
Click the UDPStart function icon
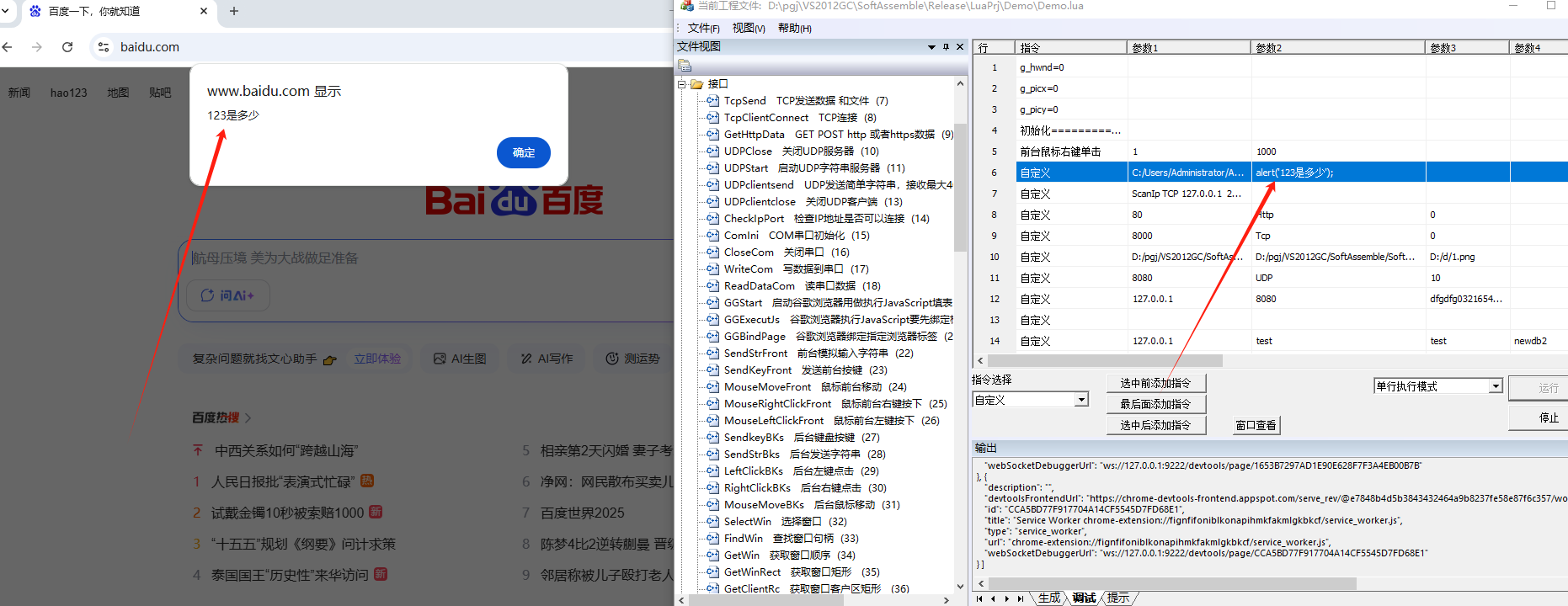click(712, 167)
